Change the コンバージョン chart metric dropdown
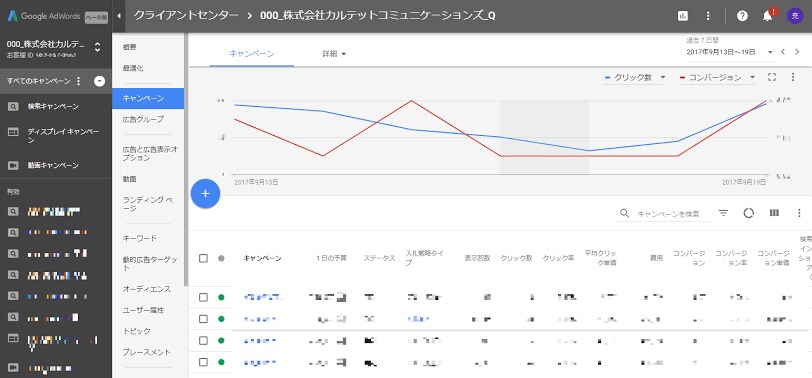This screenshot has width=812, height=378. 717,78
